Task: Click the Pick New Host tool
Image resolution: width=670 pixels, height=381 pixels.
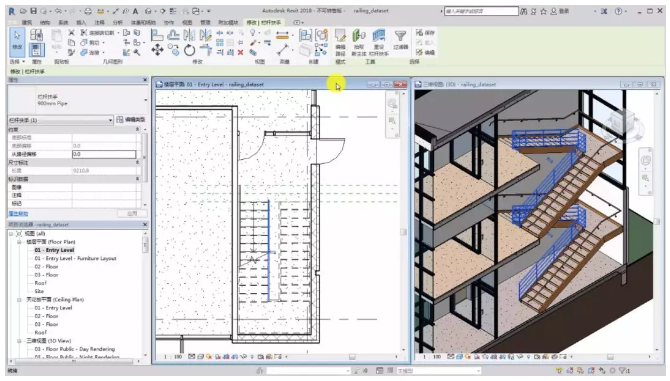Action: (x=359, y=42)
